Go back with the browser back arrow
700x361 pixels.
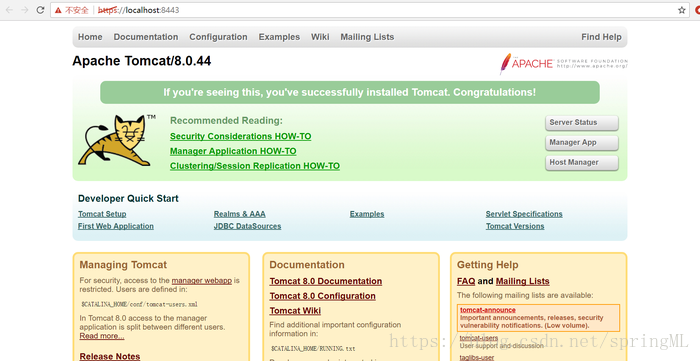(9, 10)
